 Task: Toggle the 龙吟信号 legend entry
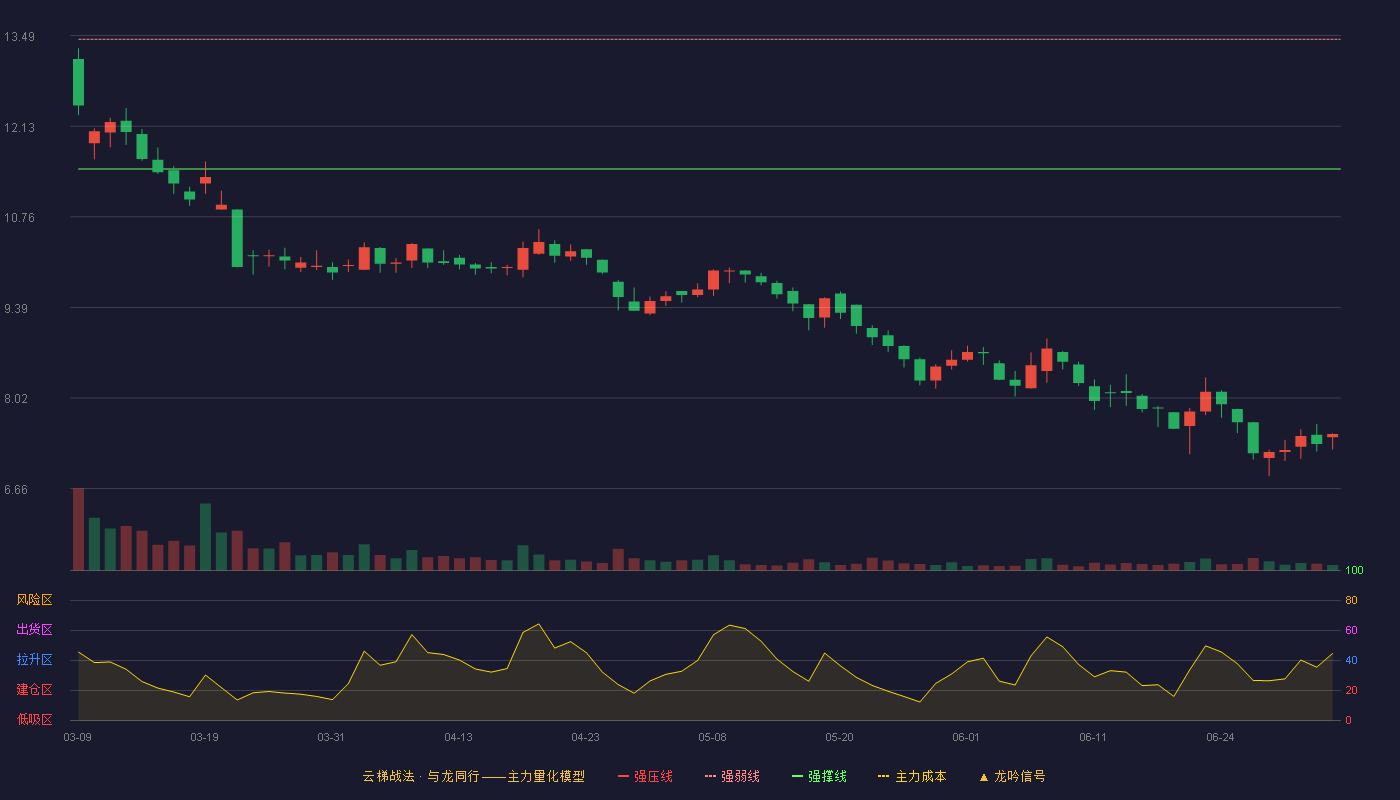tap(1012, 776)
